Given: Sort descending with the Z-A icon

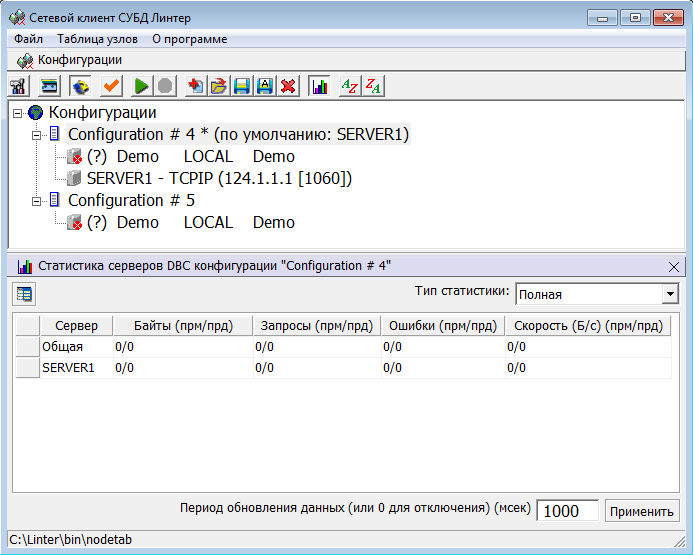Looking at the screenshot, I should (x=373, y=86).
